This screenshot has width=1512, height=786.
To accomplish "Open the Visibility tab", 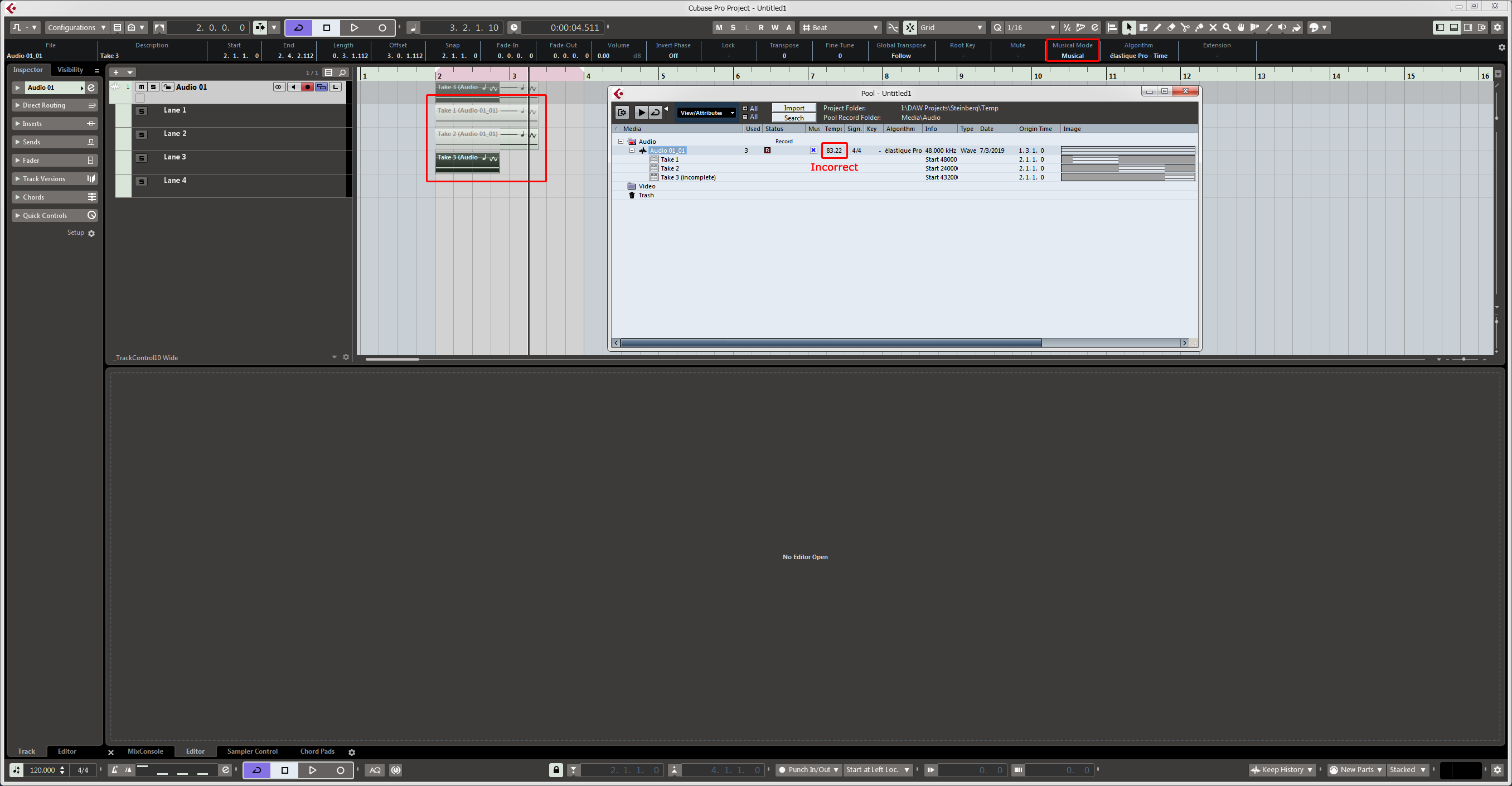I will 70,69.
